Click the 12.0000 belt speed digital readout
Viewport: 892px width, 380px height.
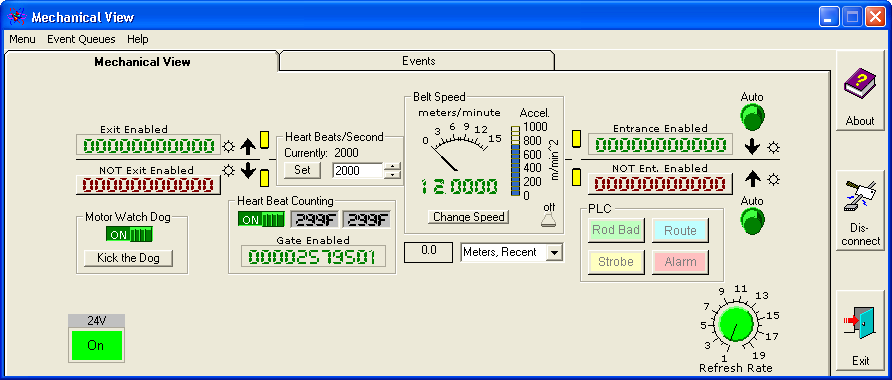click(x=459, y=187)
